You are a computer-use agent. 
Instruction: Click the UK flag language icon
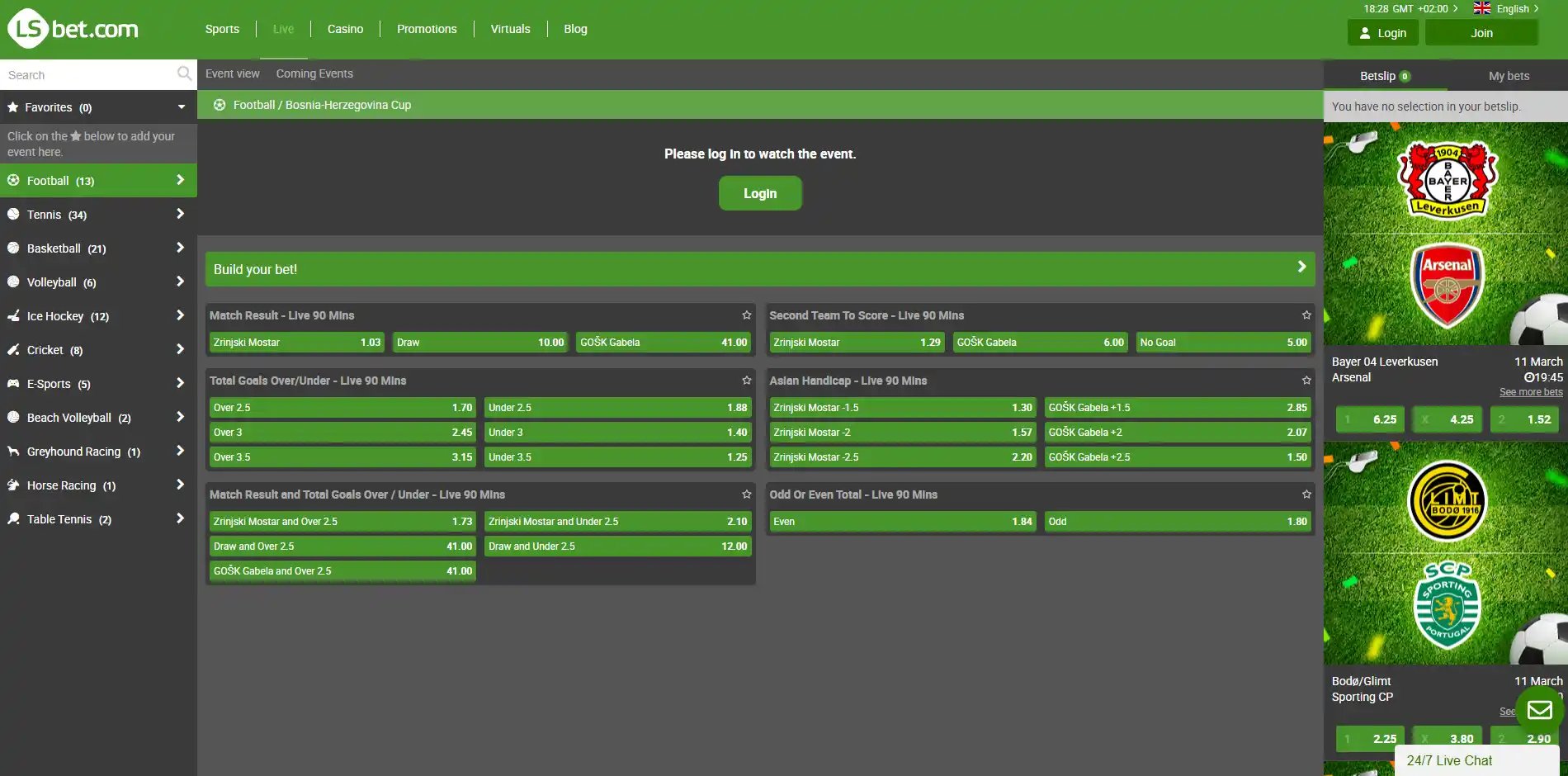coord(1482,8)
